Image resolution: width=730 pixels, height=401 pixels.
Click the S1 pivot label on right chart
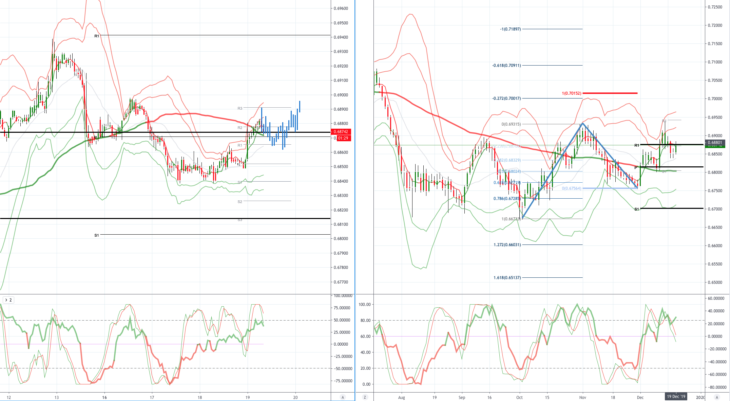coord(636,209)
